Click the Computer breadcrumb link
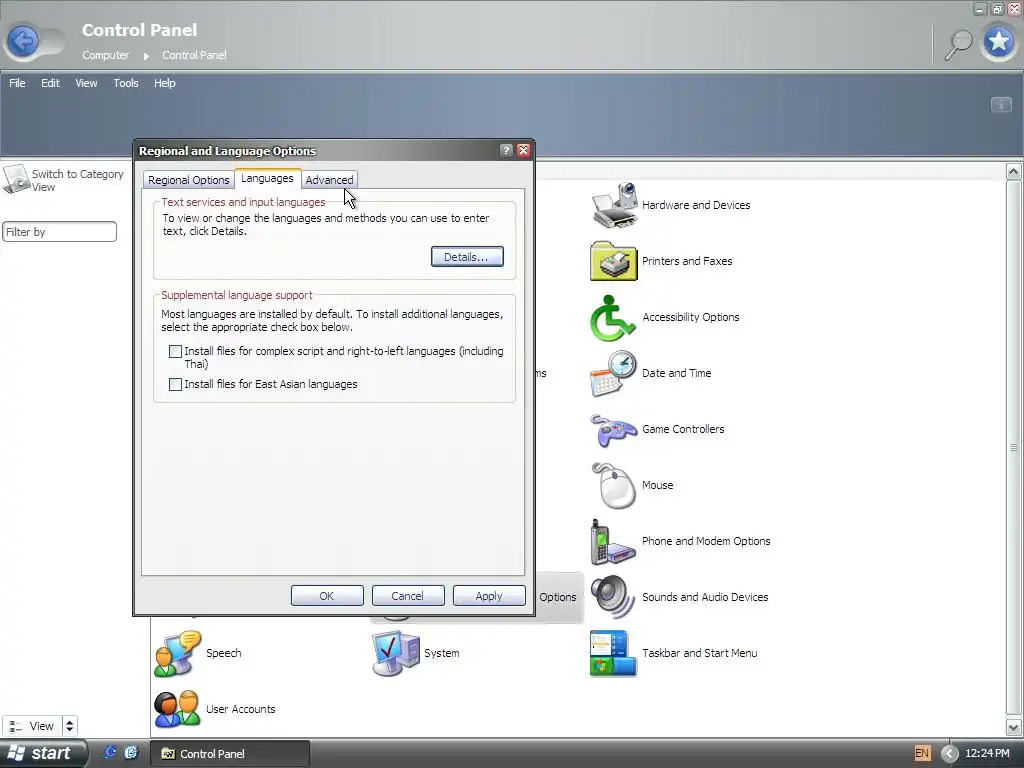This screenshot has height=768, width=1024. pyautogui.click(x=106, y=56)
